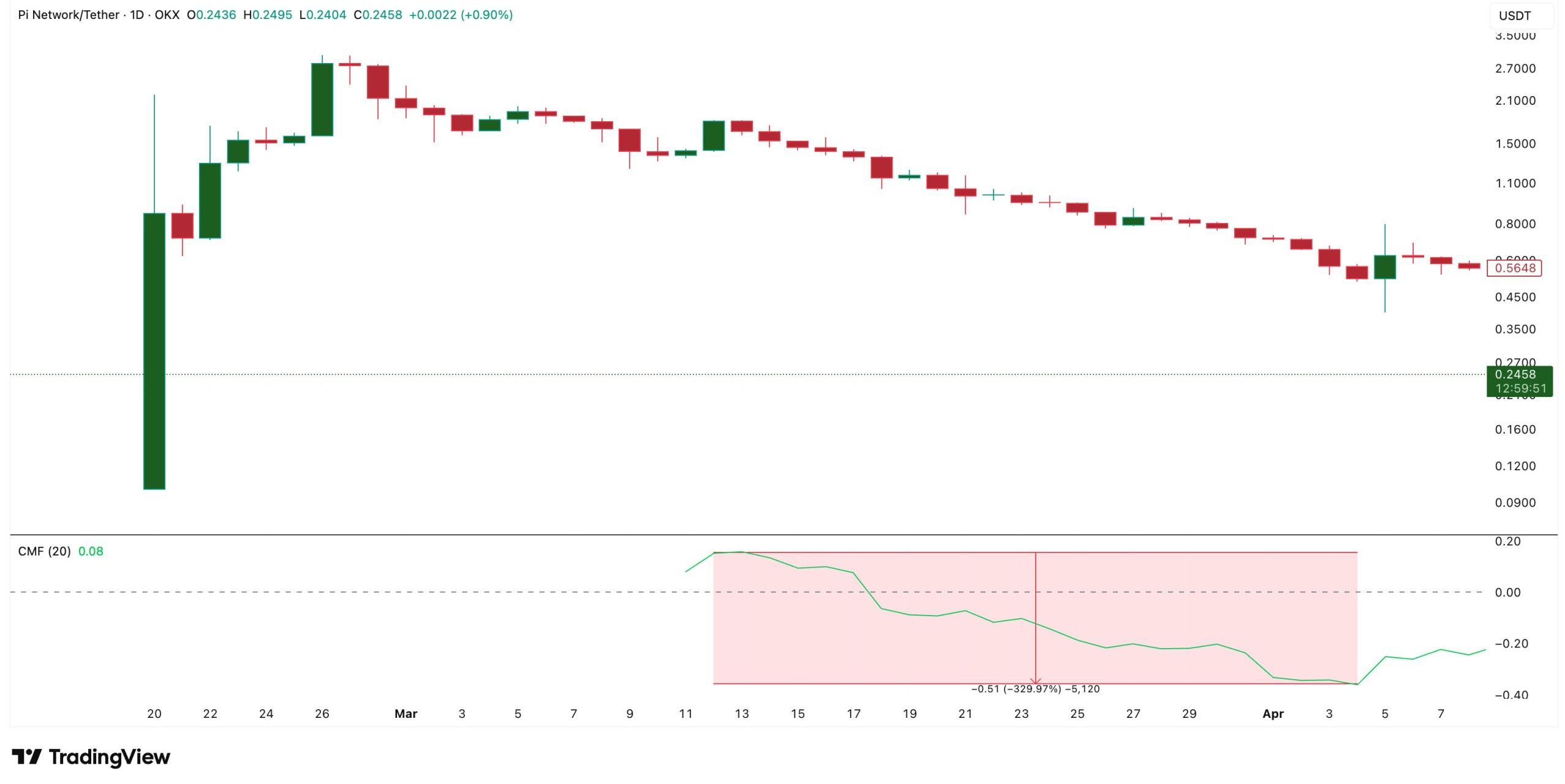
Task: Click the CMF value 0.08
Action: (91, 551)
